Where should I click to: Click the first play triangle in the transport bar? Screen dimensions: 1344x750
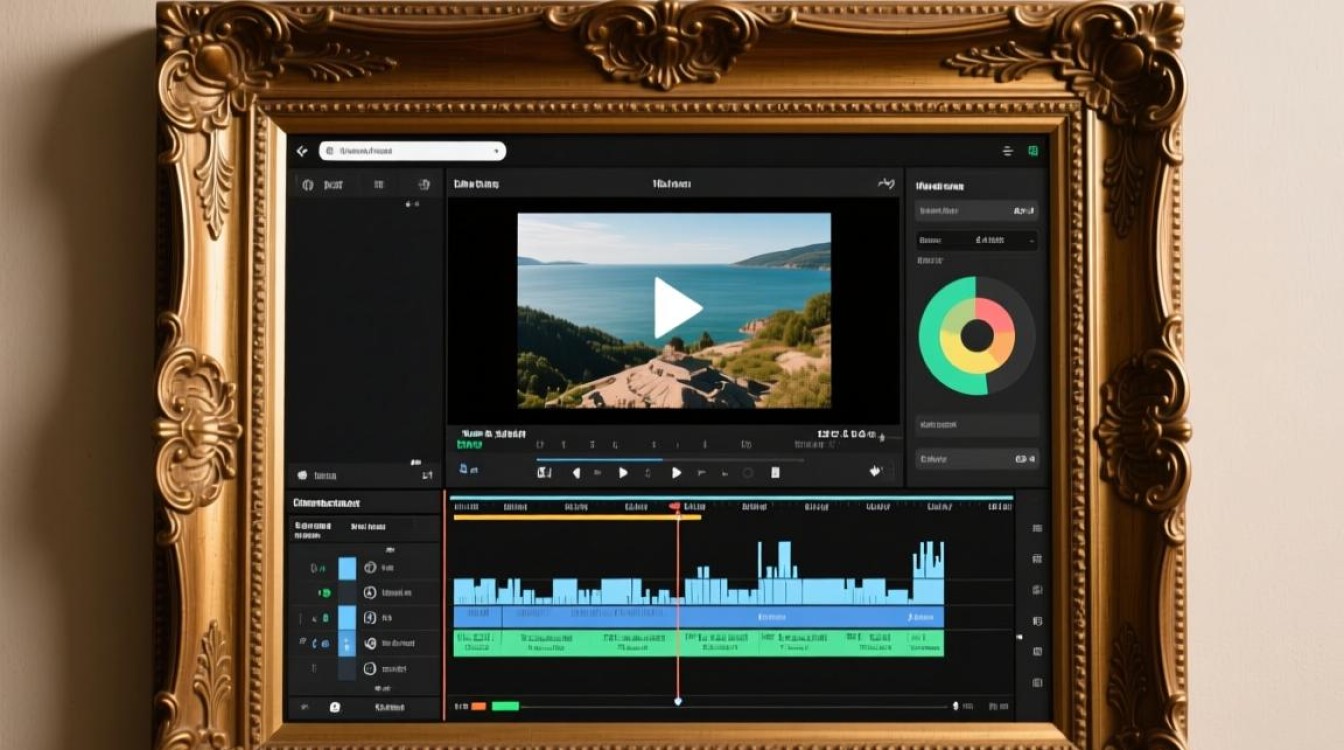[x=623, y=472]
